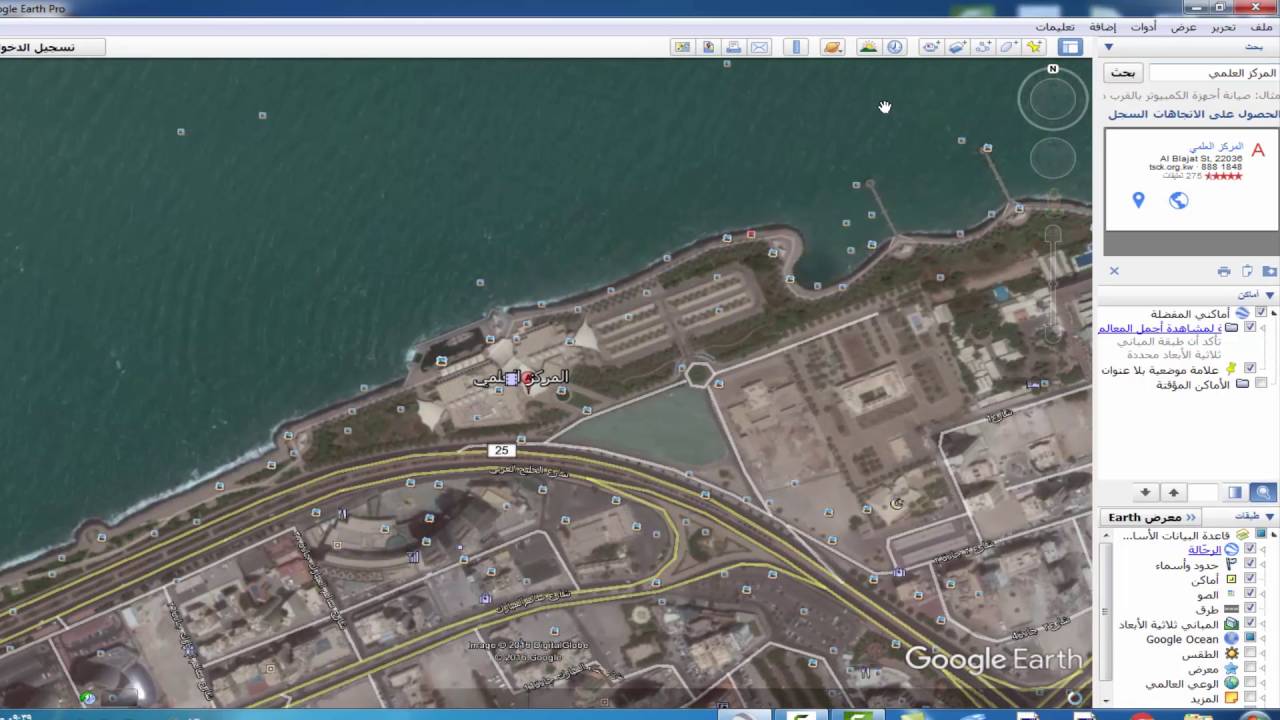Record a tour with the camera icon
Screen dimensions: 1280x720
pos(931,47)
